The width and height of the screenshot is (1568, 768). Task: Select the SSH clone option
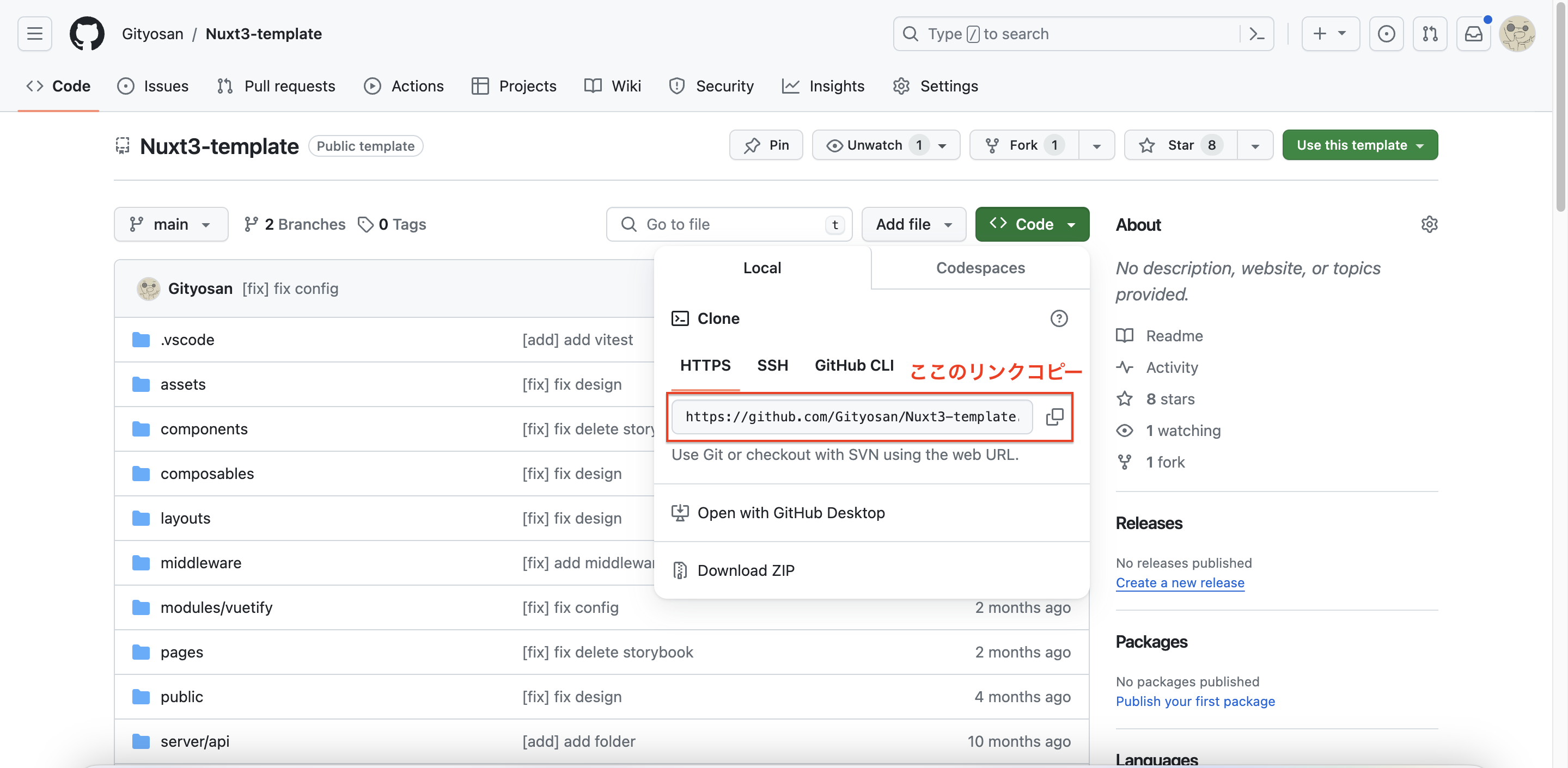click(x=772, y=365)
